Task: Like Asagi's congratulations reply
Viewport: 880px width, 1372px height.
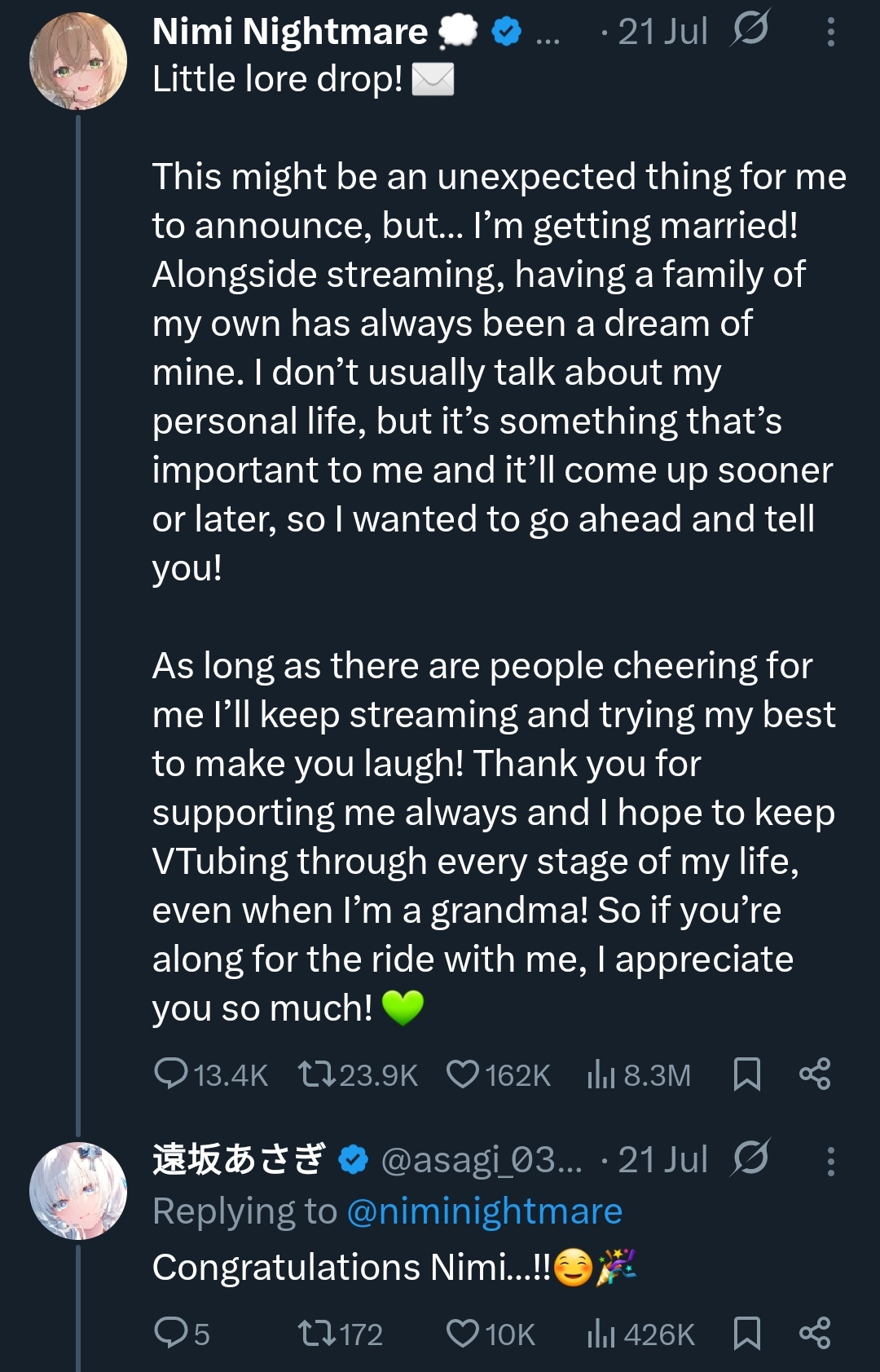Action: (463, 1333)
